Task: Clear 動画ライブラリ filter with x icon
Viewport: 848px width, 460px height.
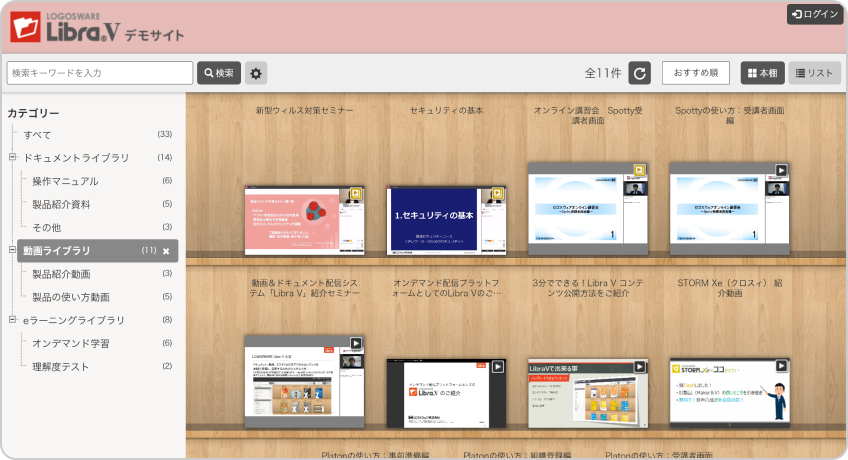Action: point(166,251)
